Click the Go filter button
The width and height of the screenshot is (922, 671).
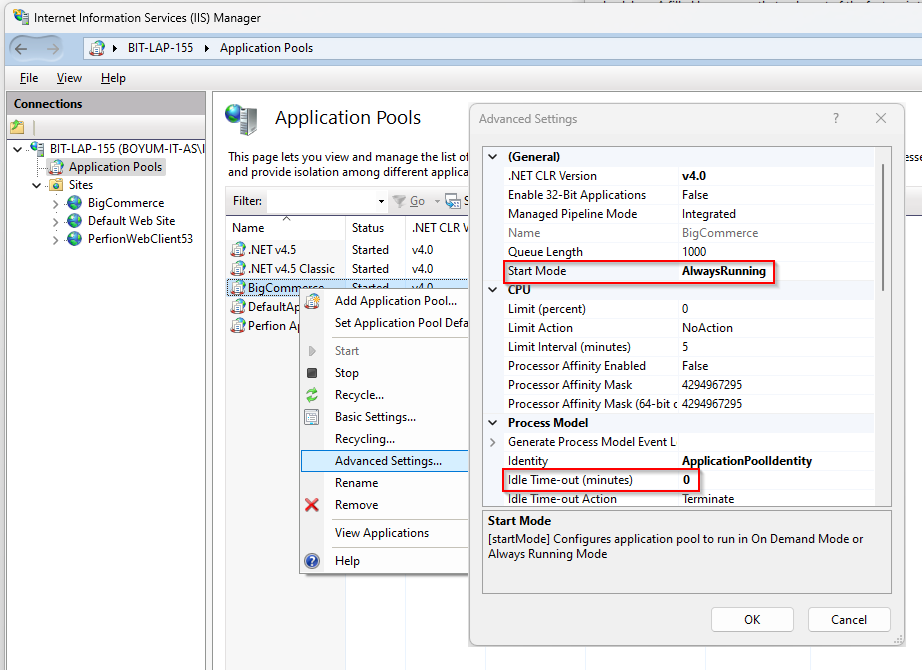[417, 201]
